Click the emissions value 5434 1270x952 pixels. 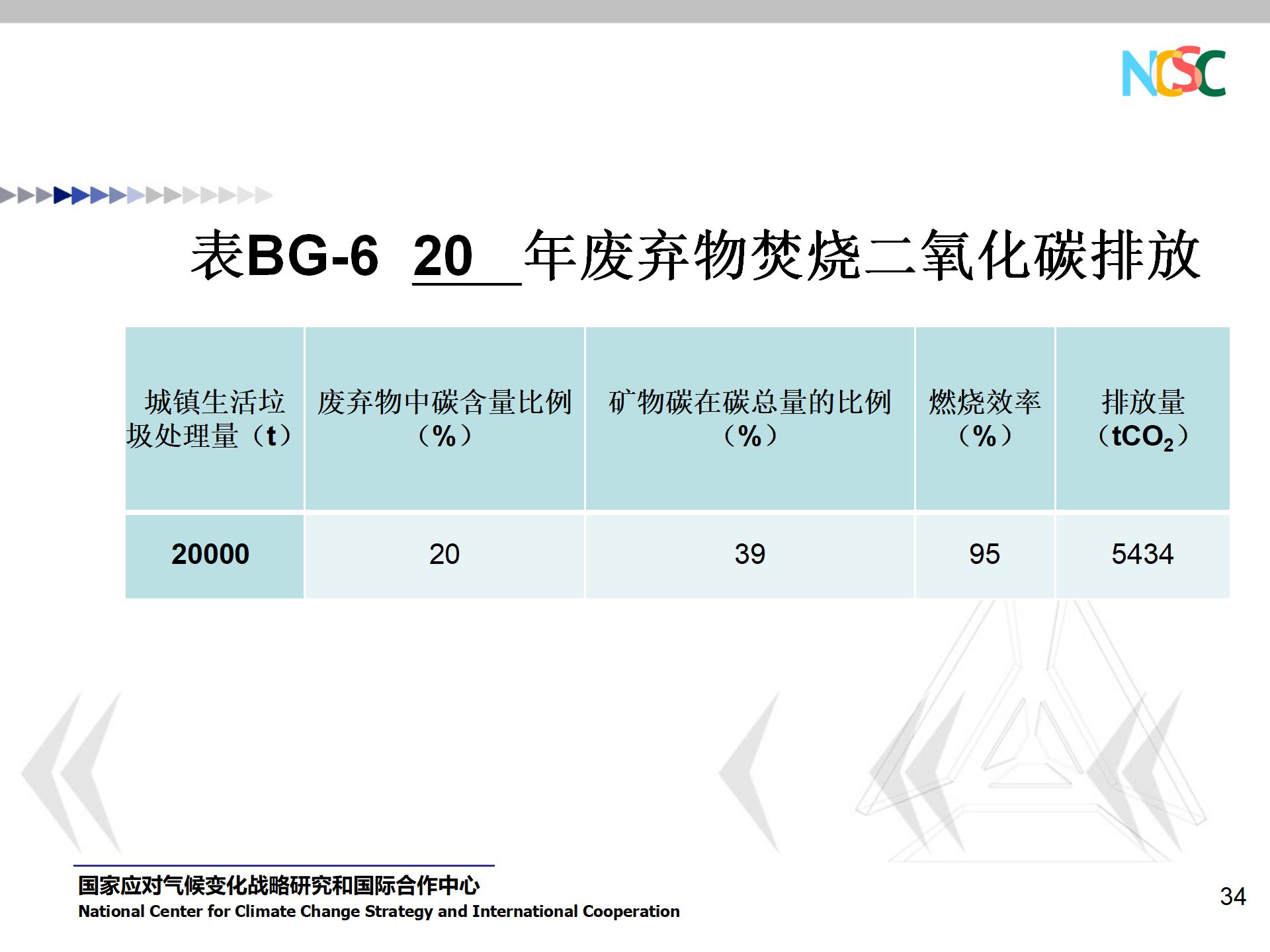coord(1142,554)
